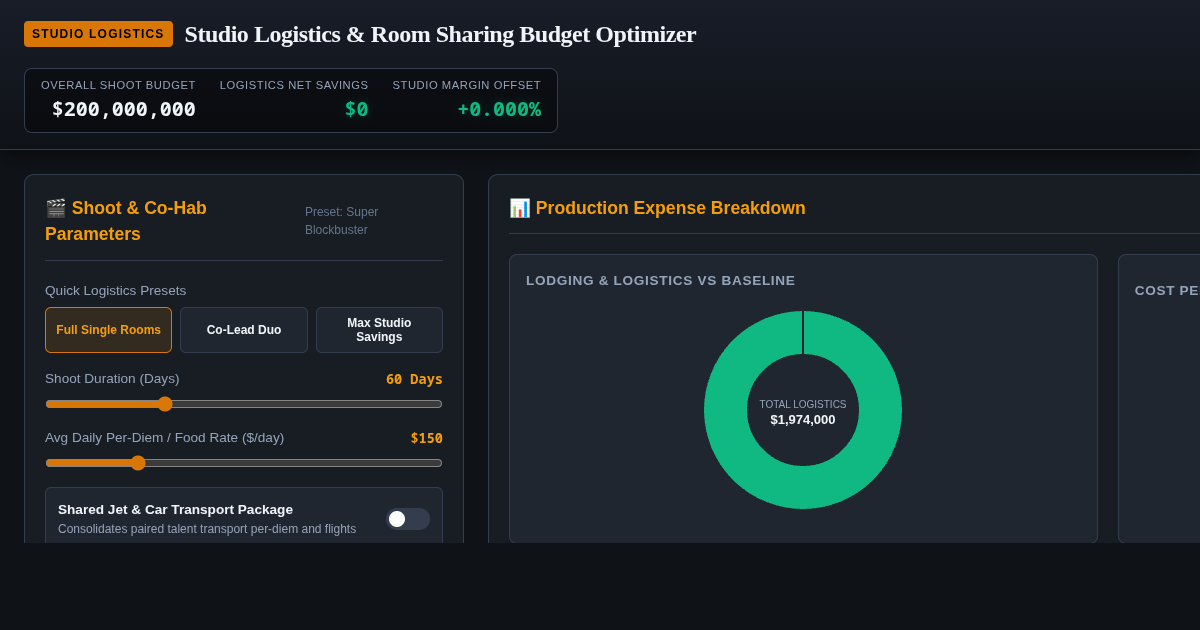This screenshot has height=630, width=1200.
Task: Click the Shared Jet & Car Transport Package title
Action: coord(176,510)
